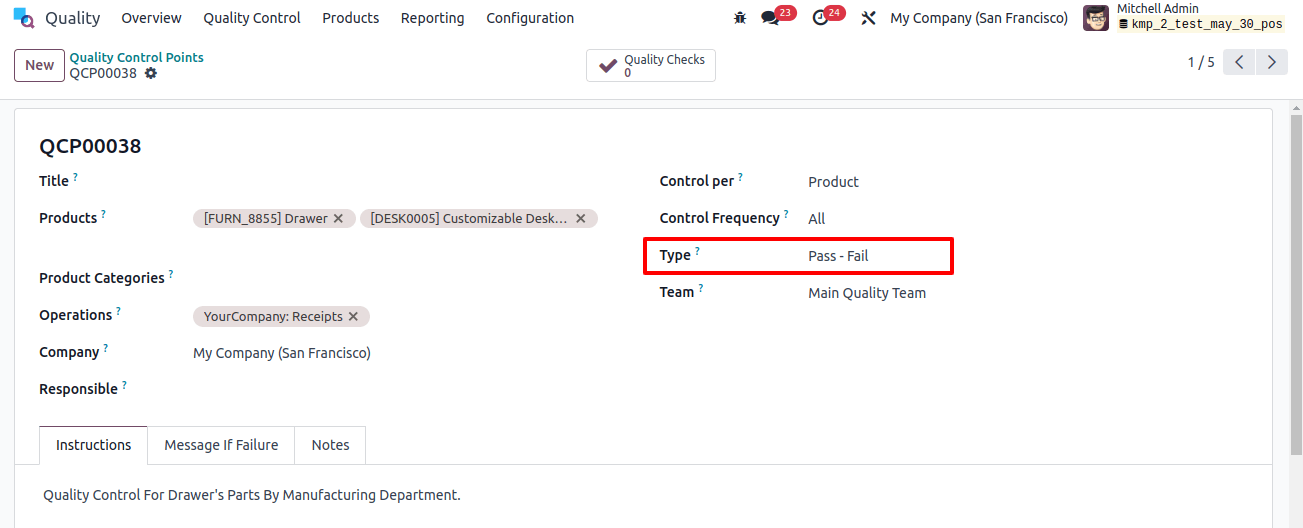
Task: Show the Control Frequency help tooltip
Action: tap(786, 214)
